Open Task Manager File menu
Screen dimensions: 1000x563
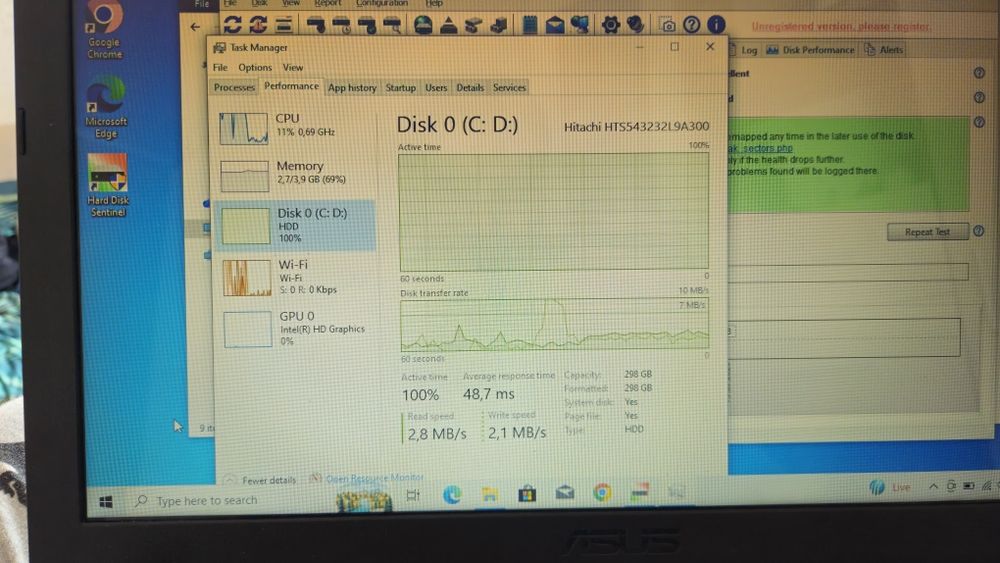tap(220, 68)
